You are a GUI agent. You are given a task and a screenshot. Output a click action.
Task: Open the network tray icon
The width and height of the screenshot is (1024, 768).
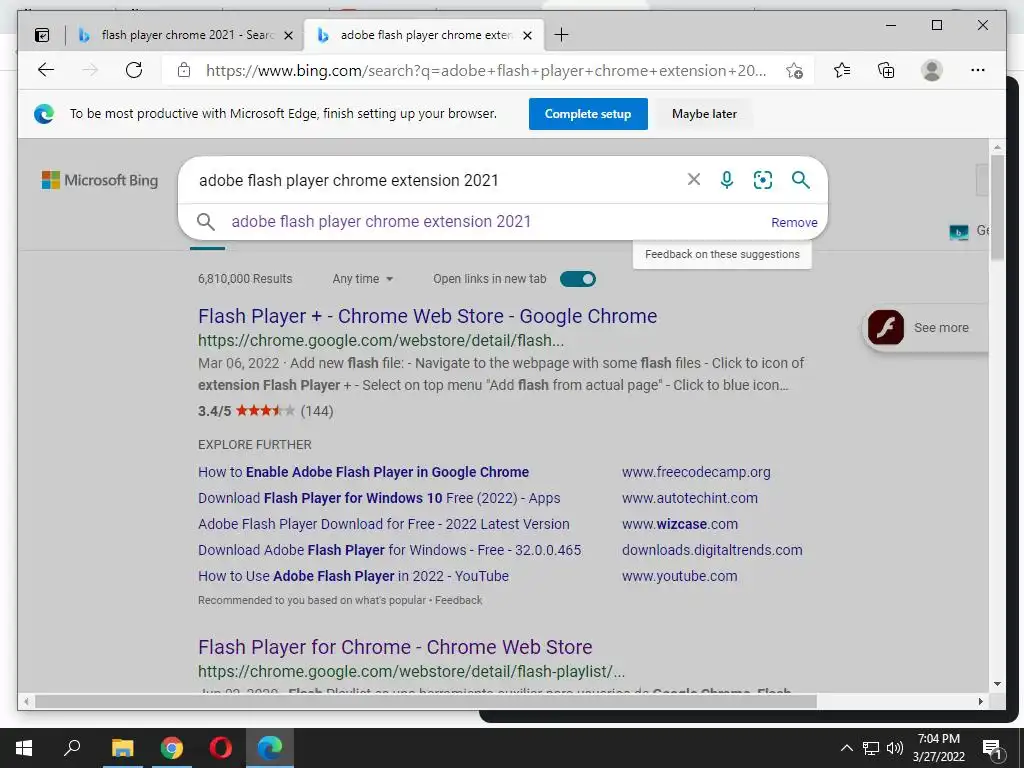point(871,748)
